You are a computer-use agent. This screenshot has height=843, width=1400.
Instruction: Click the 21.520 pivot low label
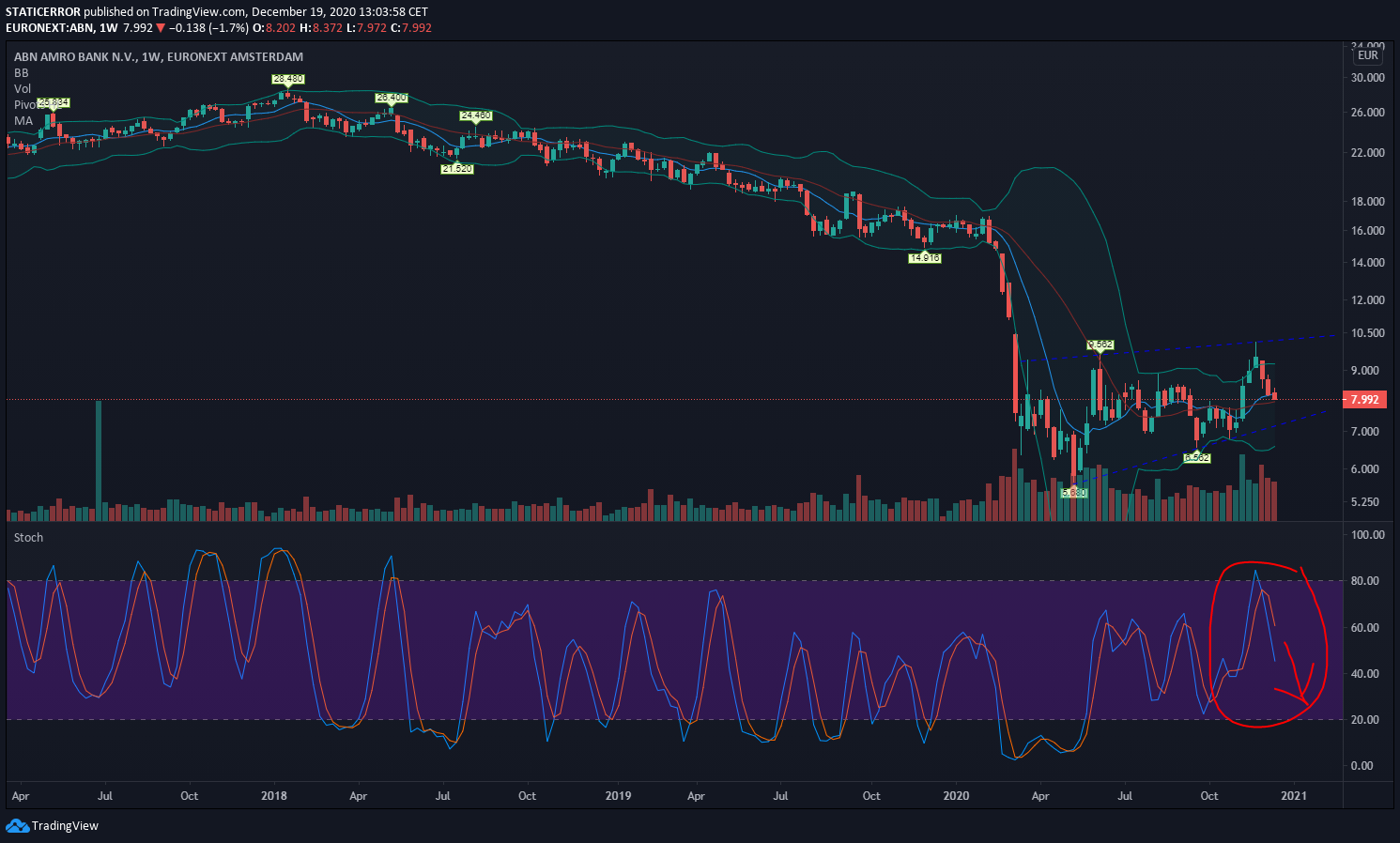coord(457,168)
